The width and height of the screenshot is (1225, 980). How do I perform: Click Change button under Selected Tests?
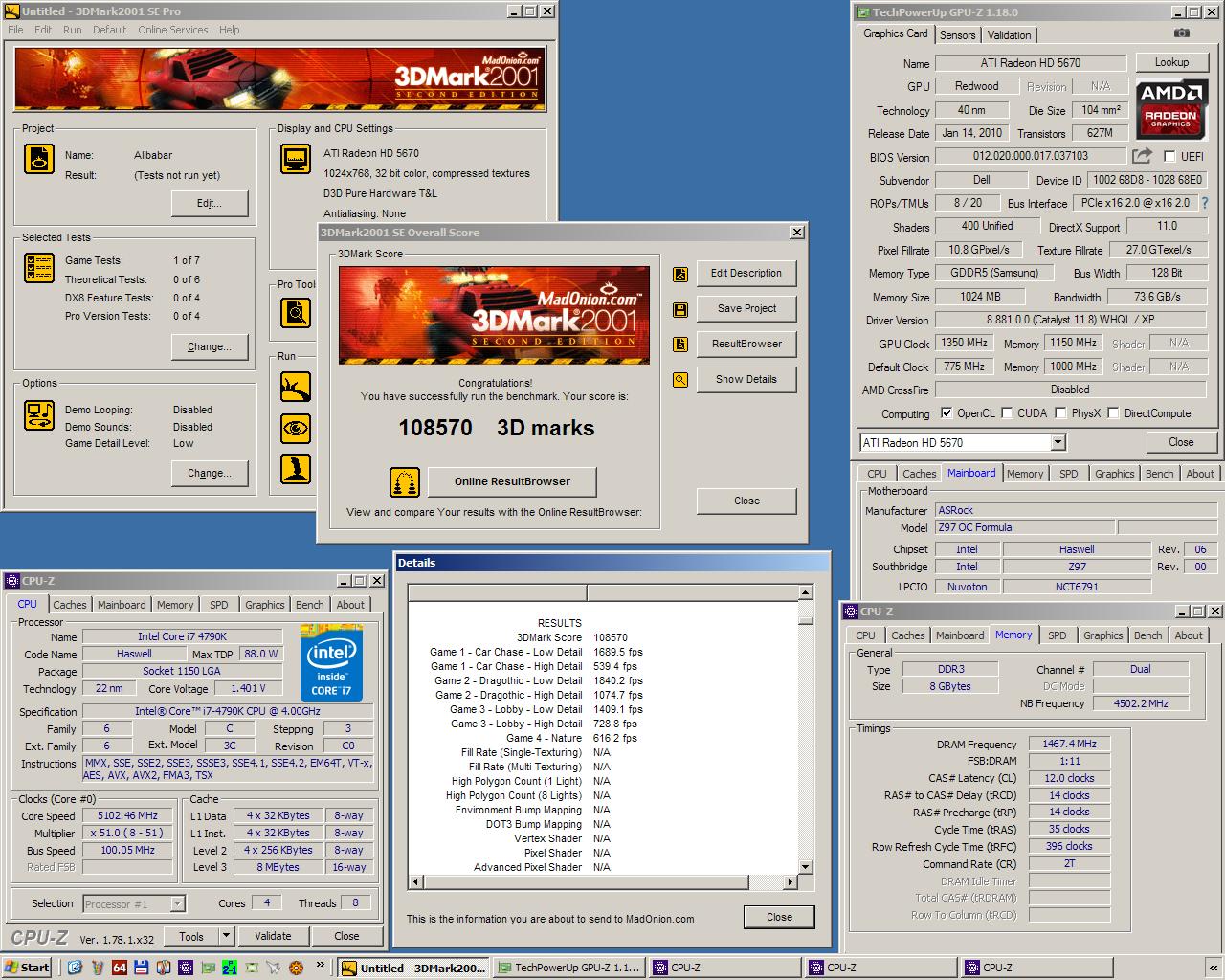click(x=210, y=346)
